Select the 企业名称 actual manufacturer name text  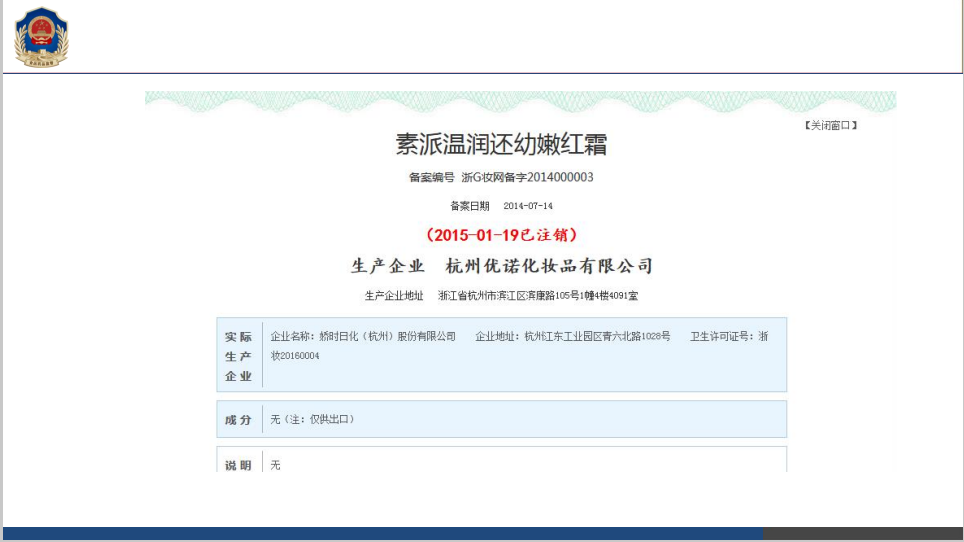[363, 336]
